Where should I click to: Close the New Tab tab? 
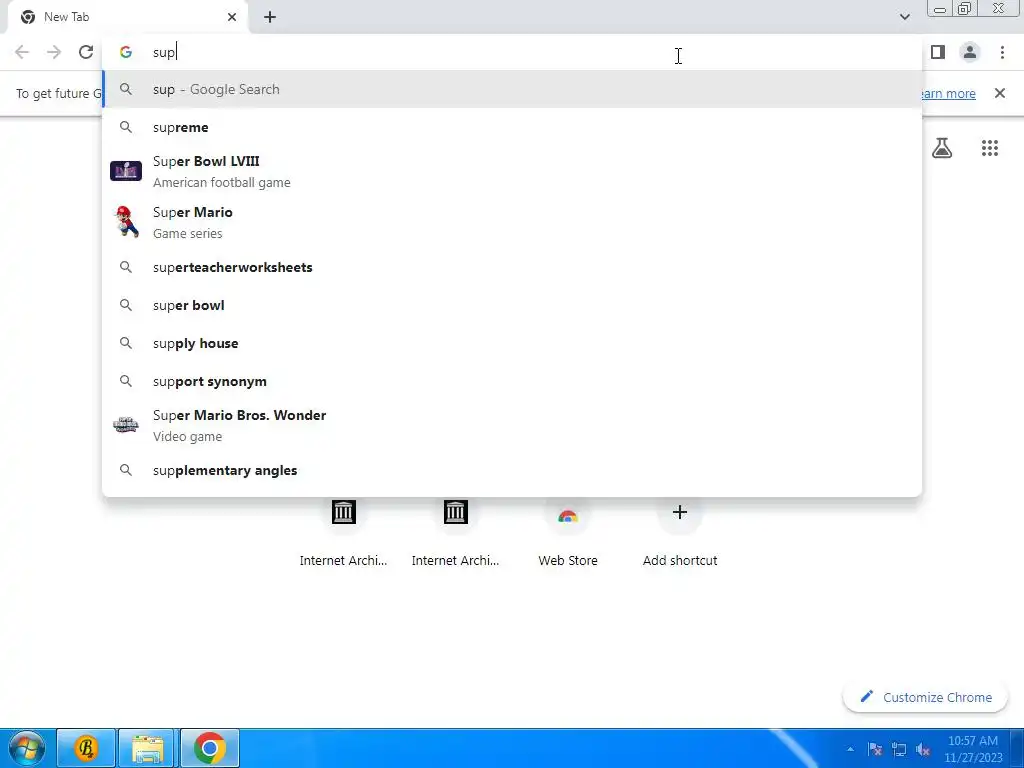tap(232, 17)
